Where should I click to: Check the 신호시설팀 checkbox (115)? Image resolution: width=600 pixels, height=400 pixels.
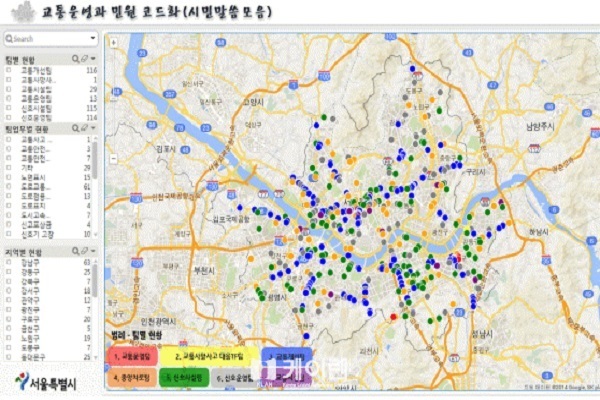click(x=8, y=108)
